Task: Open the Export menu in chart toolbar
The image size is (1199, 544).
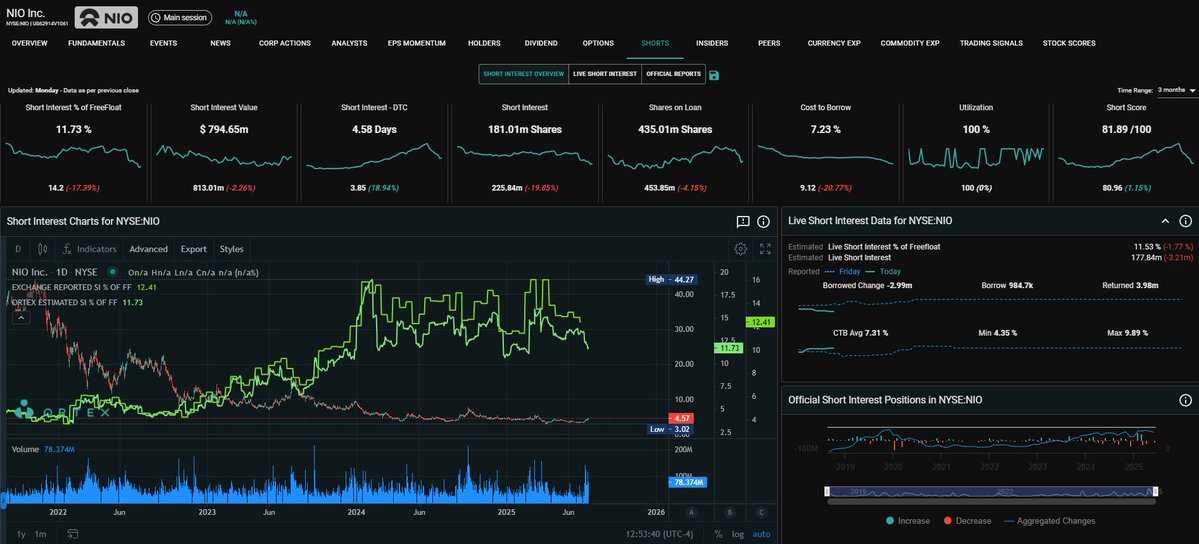Action: click(x=193, y=249)
